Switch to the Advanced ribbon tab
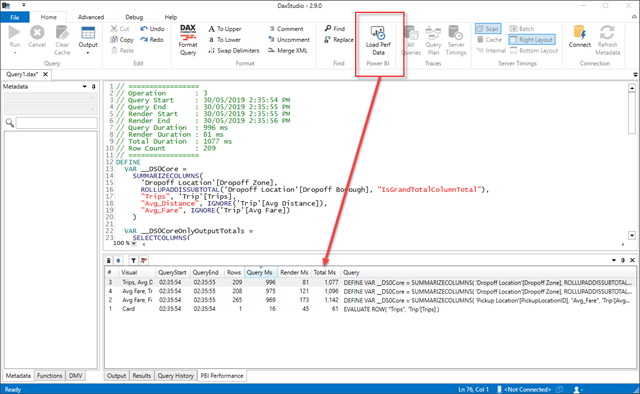640x394 pixels. pyautogui.click(x=91, y=17)
